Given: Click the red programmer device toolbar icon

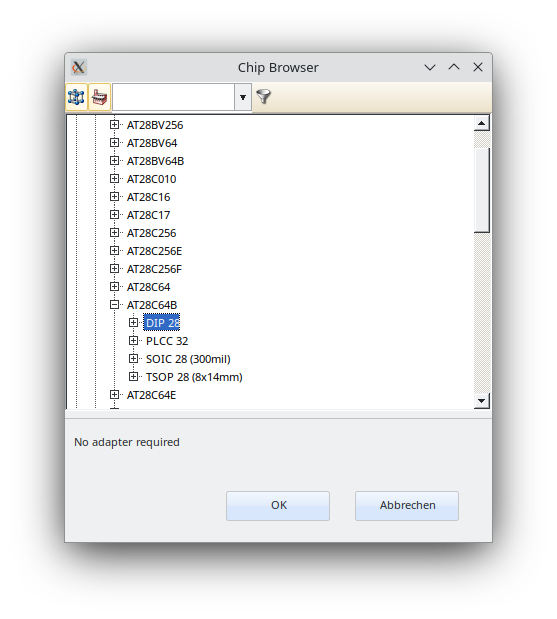Looking at the screenshot, I should point(99,97).
